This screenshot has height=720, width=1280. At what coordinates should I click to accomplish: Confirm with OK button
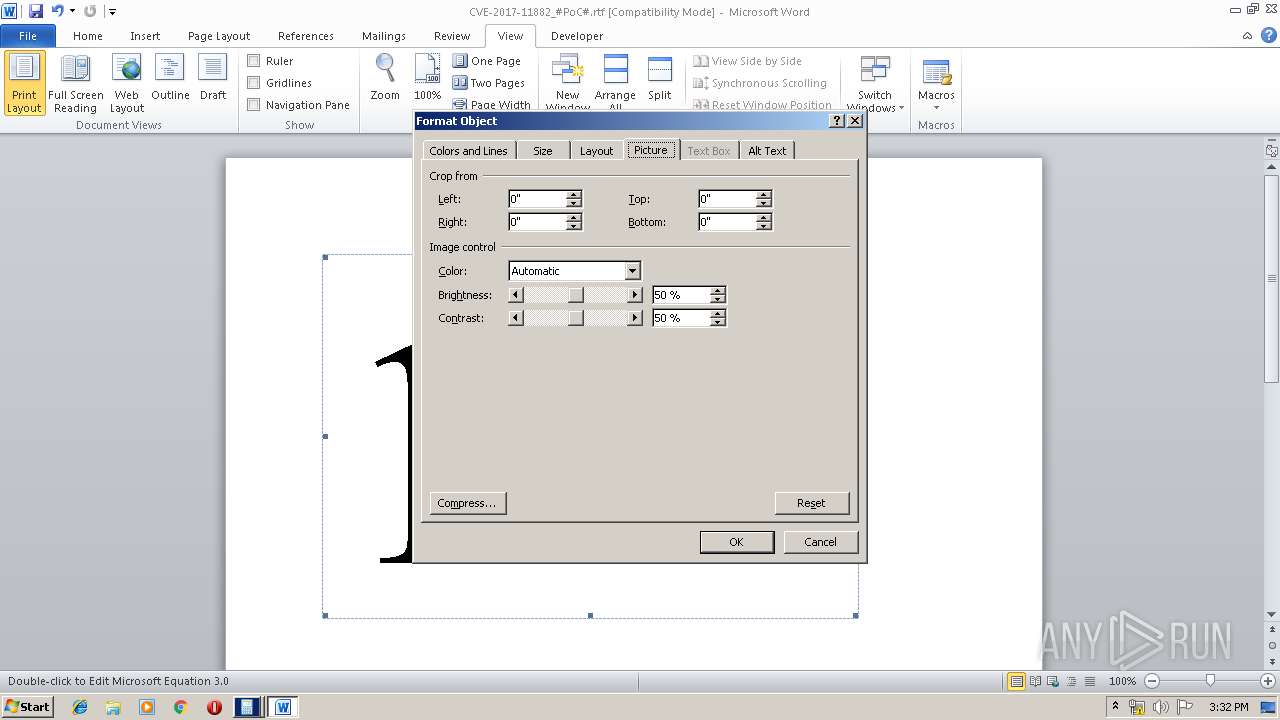736,541
